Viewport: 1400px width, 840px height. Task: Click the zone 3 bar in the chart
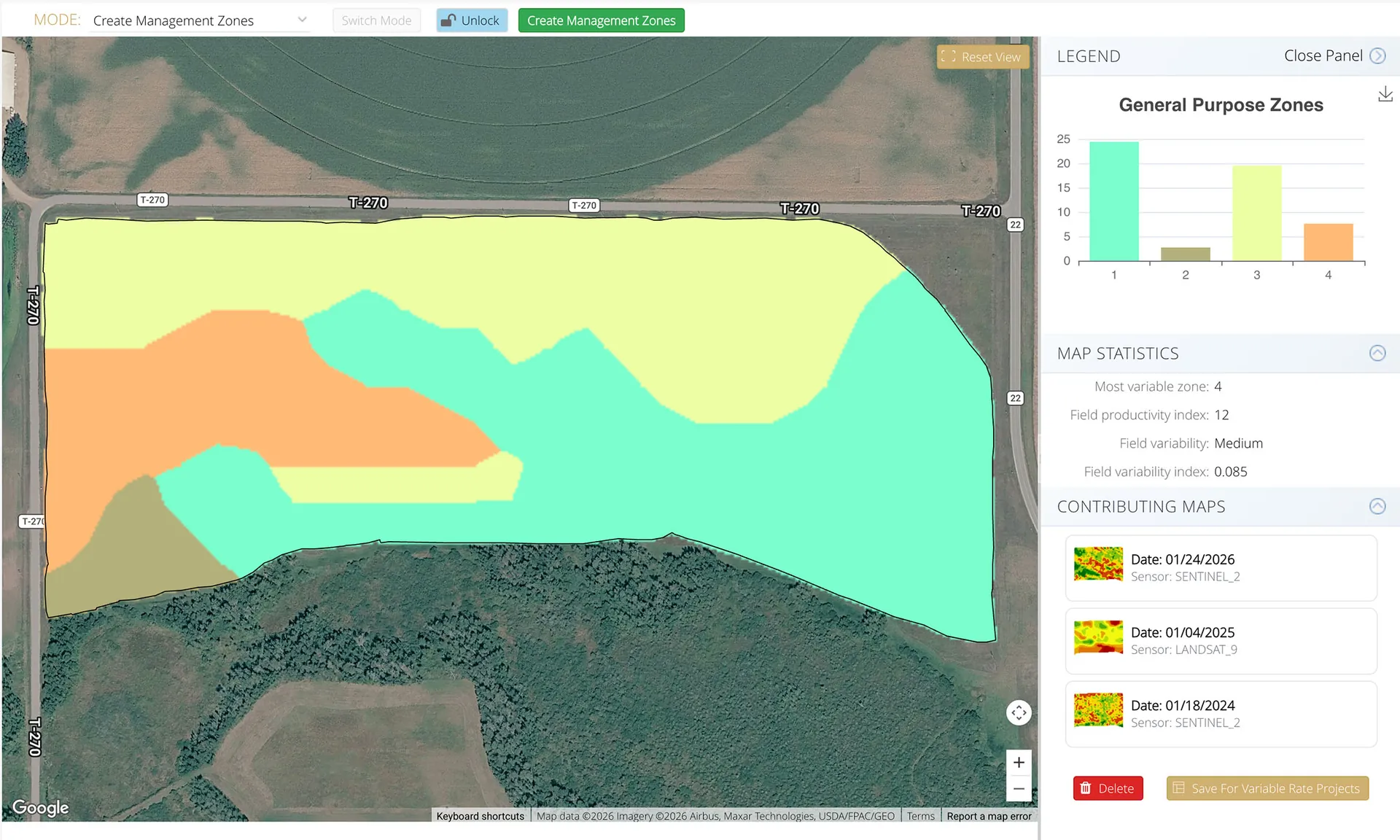[1256, 213]
